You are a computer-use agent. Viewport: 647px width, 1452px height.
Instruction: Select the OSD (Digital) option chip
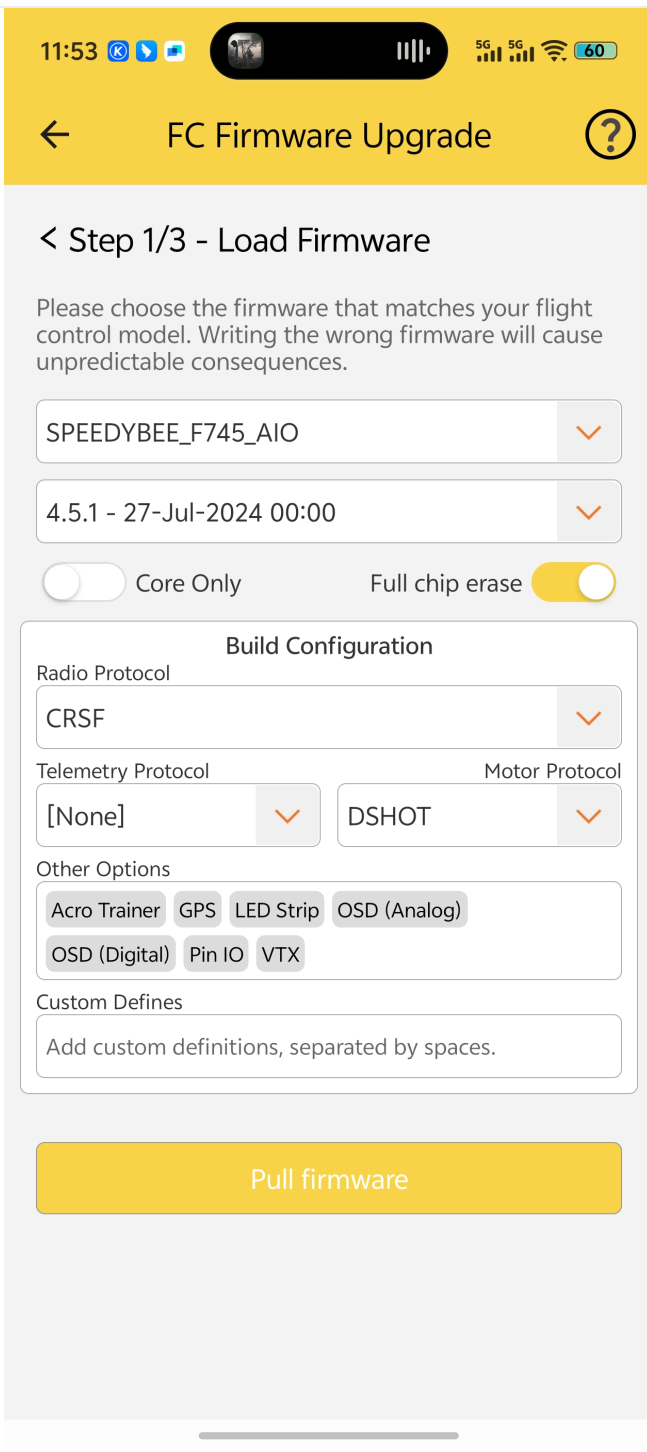pos(110,954)
